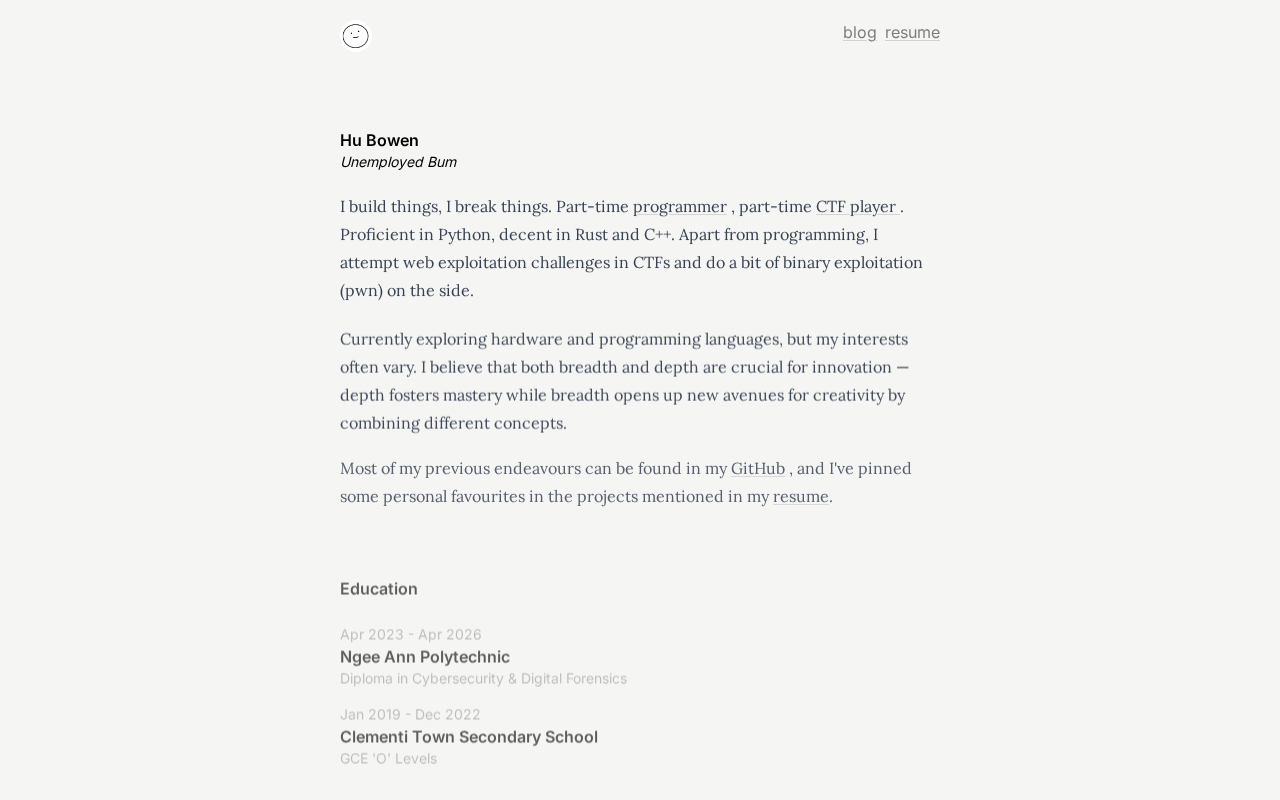Click the Diploma in Cybersecurity & Digital Forensics text
This screenshot has height=800, width=1280.
tap(483, 678)
